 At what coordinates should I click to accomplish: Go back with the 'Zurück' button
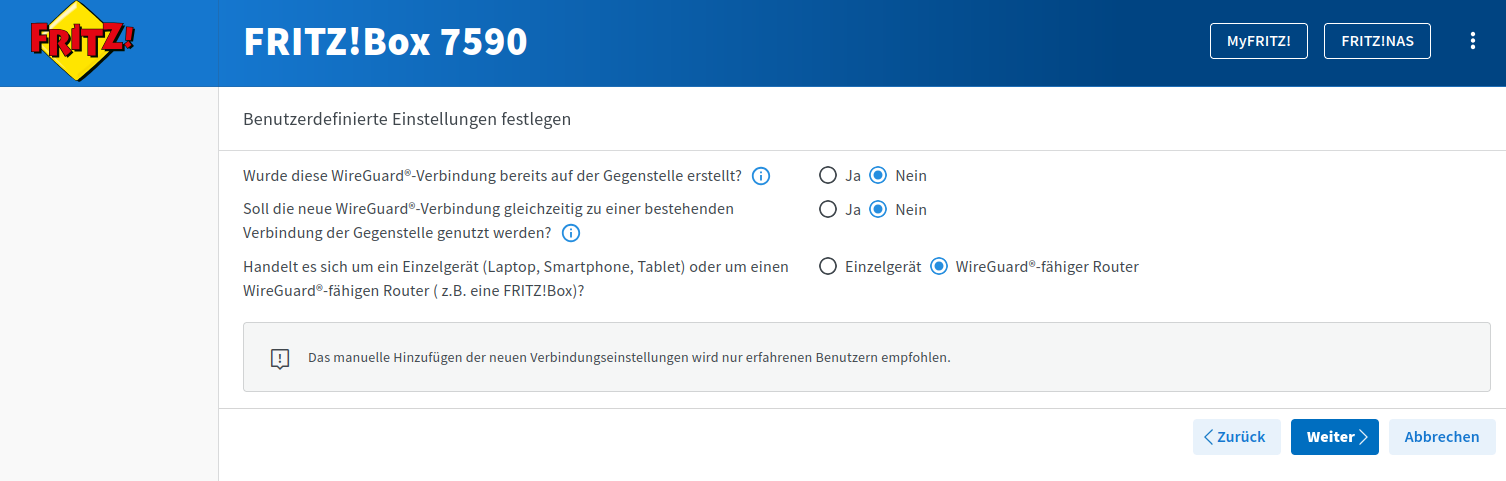(x=1236, y=437)
